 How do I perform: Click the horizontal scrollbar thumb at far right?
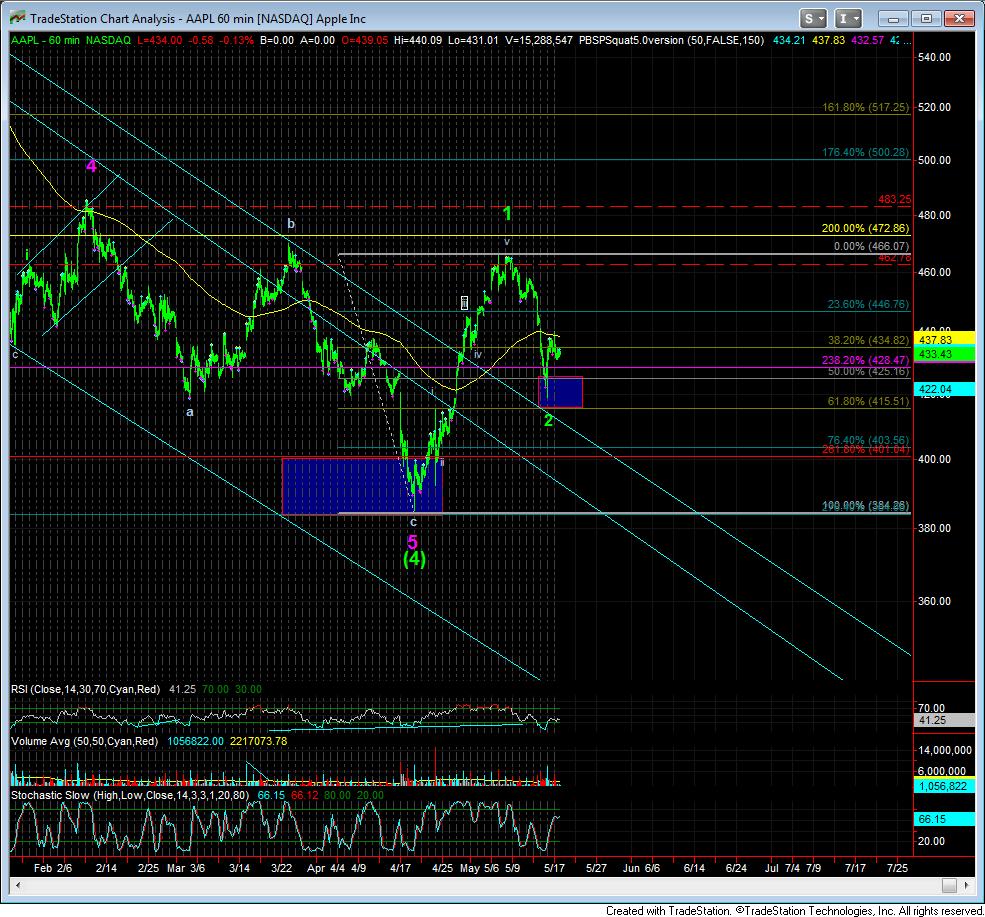949,886
